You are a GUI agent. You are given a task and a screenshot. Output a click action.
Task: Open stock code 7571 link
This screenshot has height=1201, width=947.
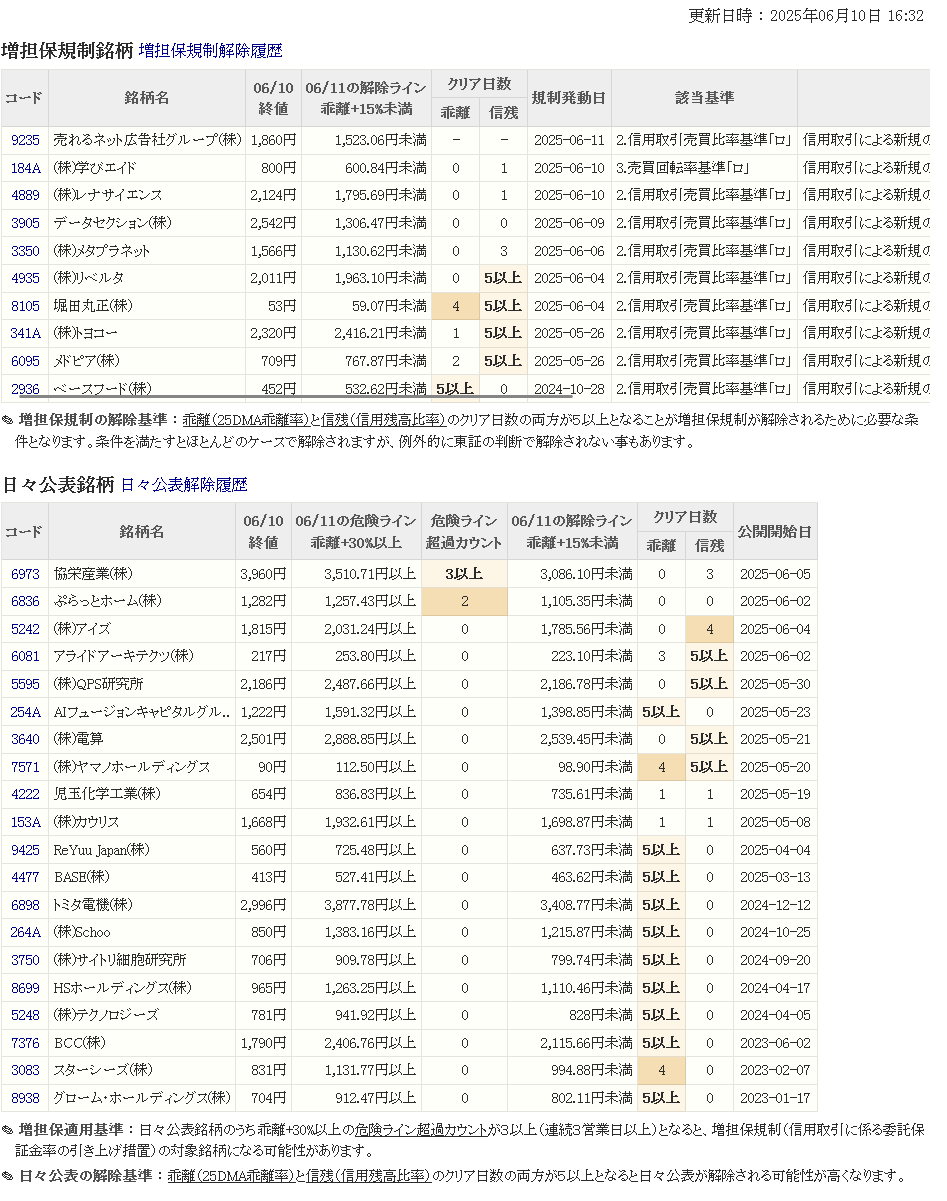click(x=25, y=767)
